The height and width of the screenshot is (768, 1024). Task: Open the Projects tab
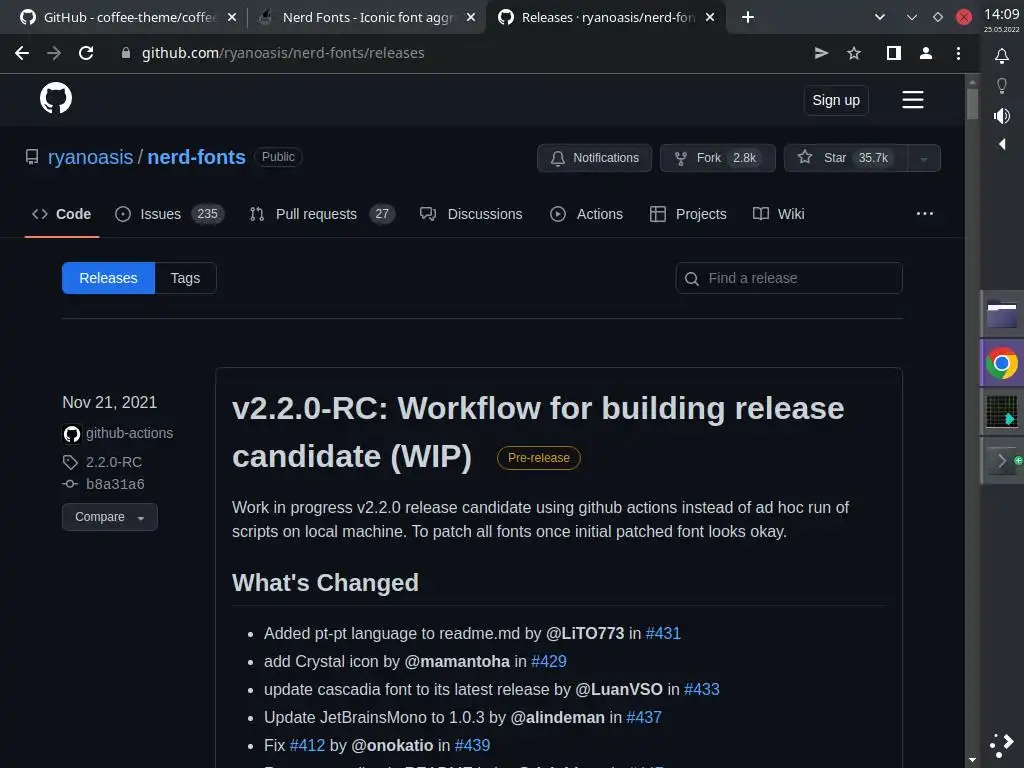tap(688, 214)
